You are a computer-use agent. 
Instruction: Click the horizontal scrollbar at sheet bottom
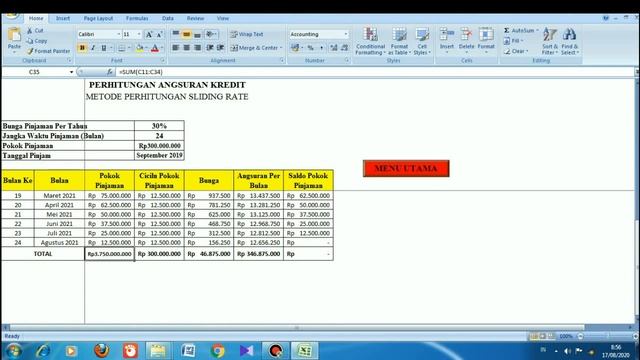[297, 327]
